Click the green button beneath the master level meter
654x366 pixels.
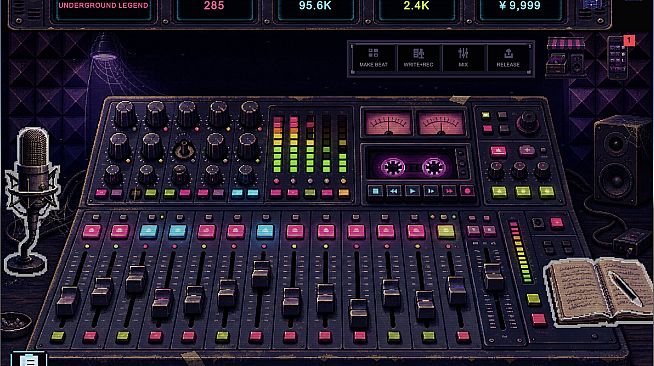(x=533, y=299)
